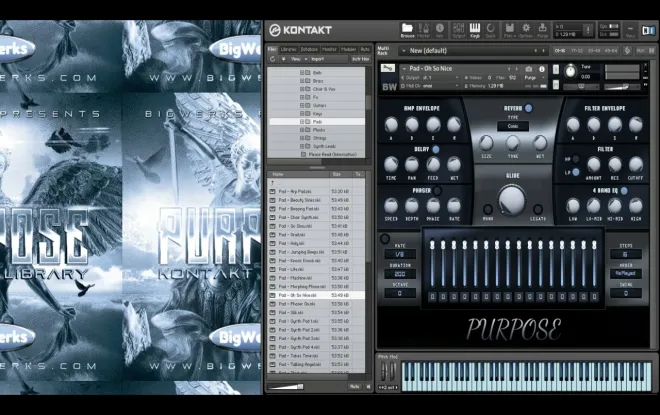Open the sequencer Rate dropdown

click(400, 254)
